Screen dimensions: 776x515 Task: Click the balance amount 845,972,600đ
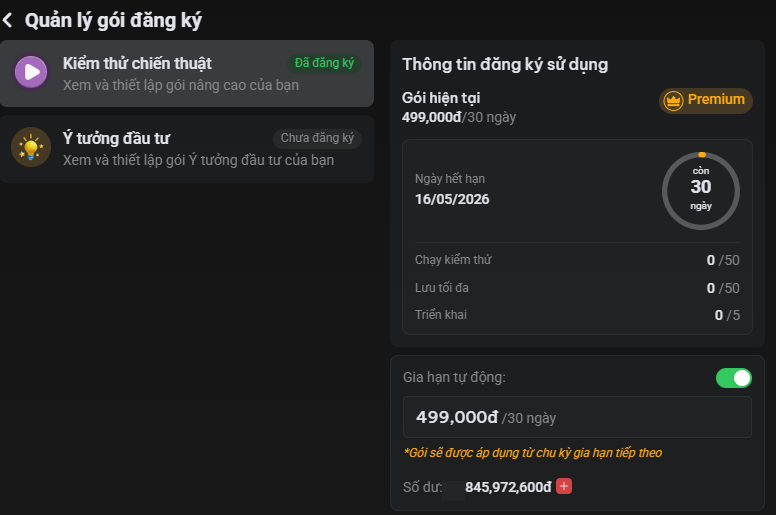tap(508, 488)
